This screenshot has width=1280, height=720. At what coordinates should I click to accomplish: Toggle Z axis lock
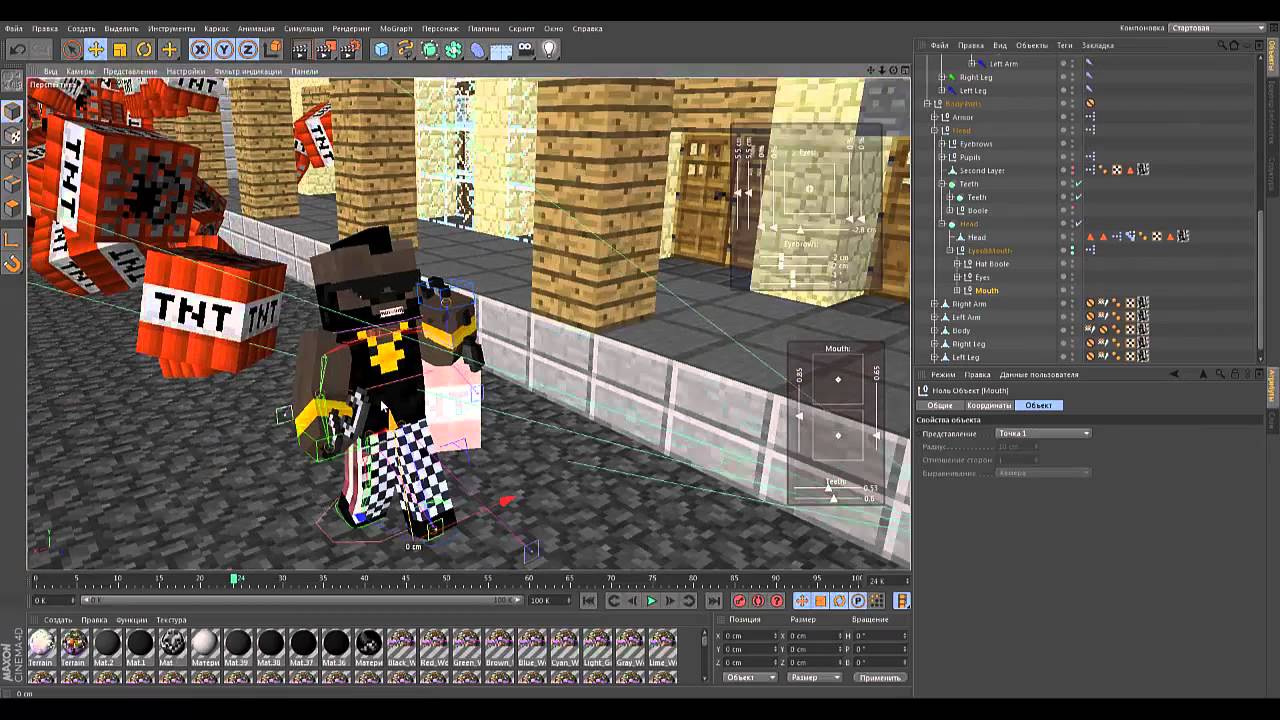point(248,49)
